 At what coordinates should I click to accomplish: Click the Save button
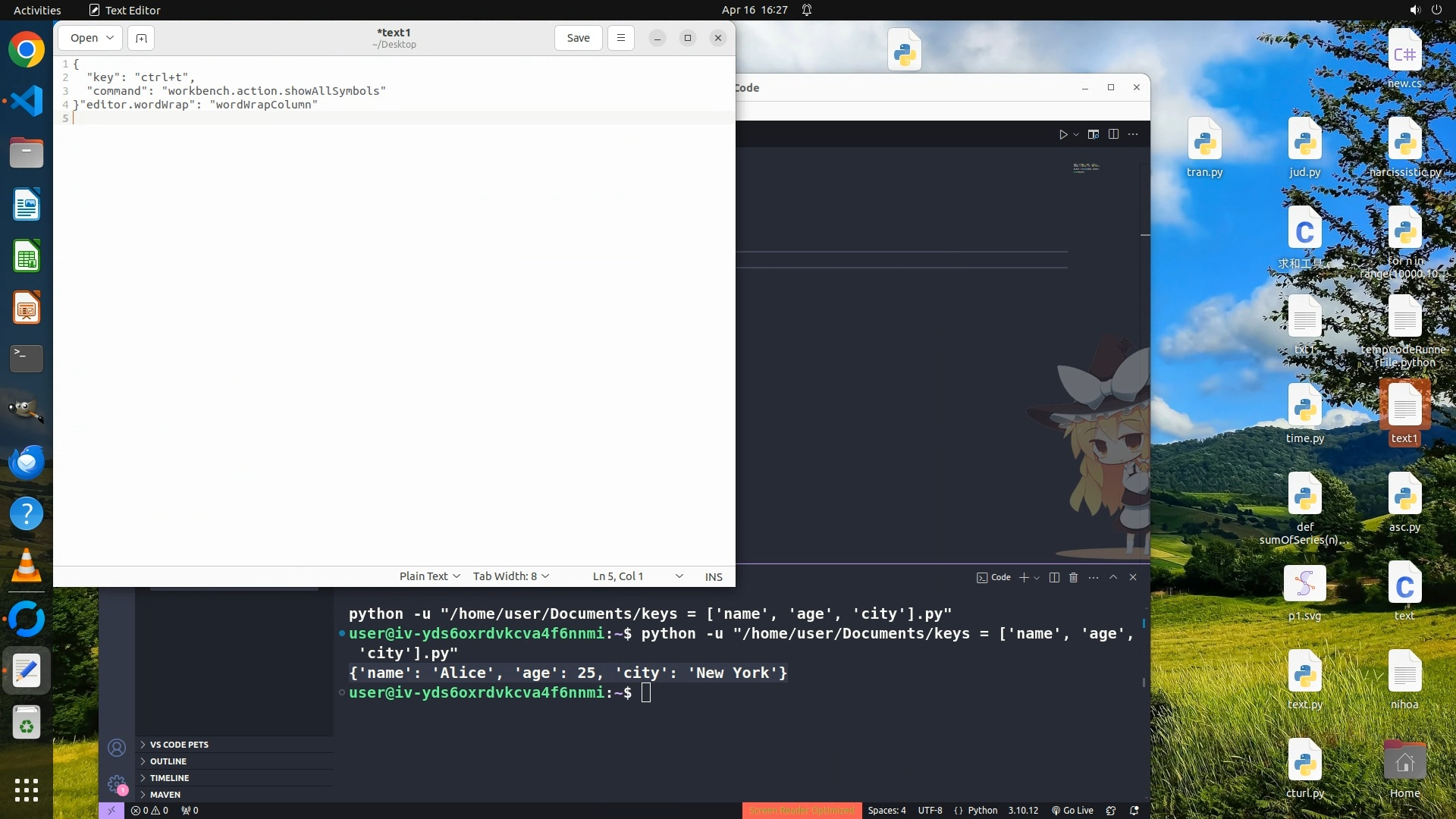coord(578,38)
